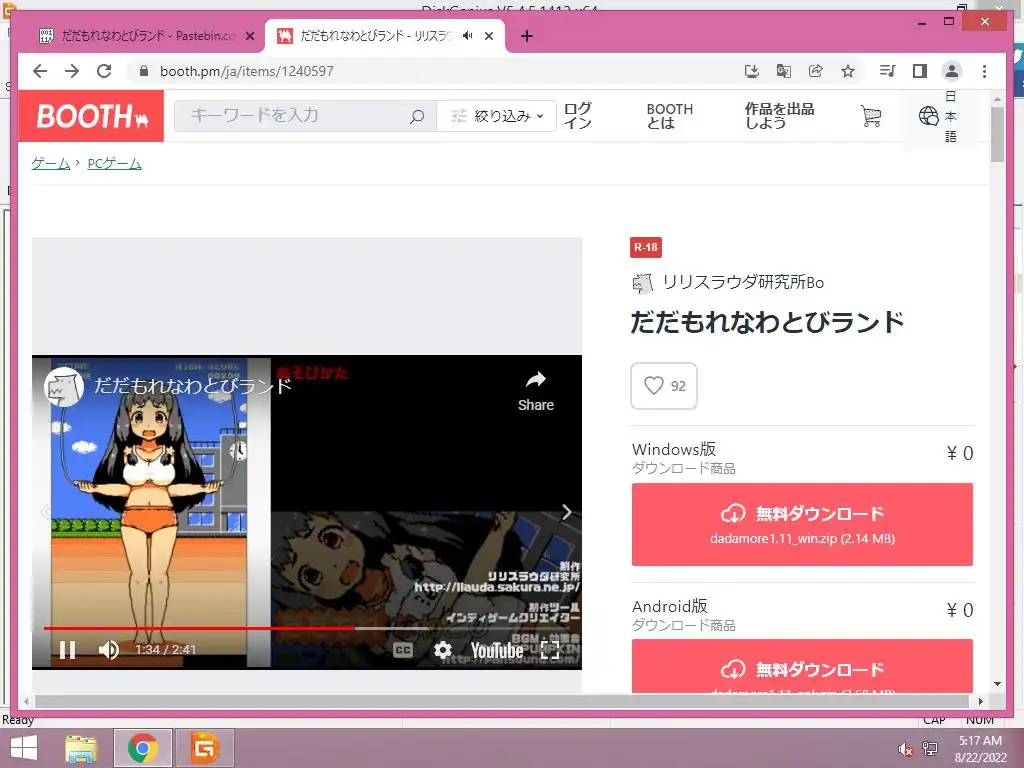Open the video title だだもれなわとびランド

[192, 386]
